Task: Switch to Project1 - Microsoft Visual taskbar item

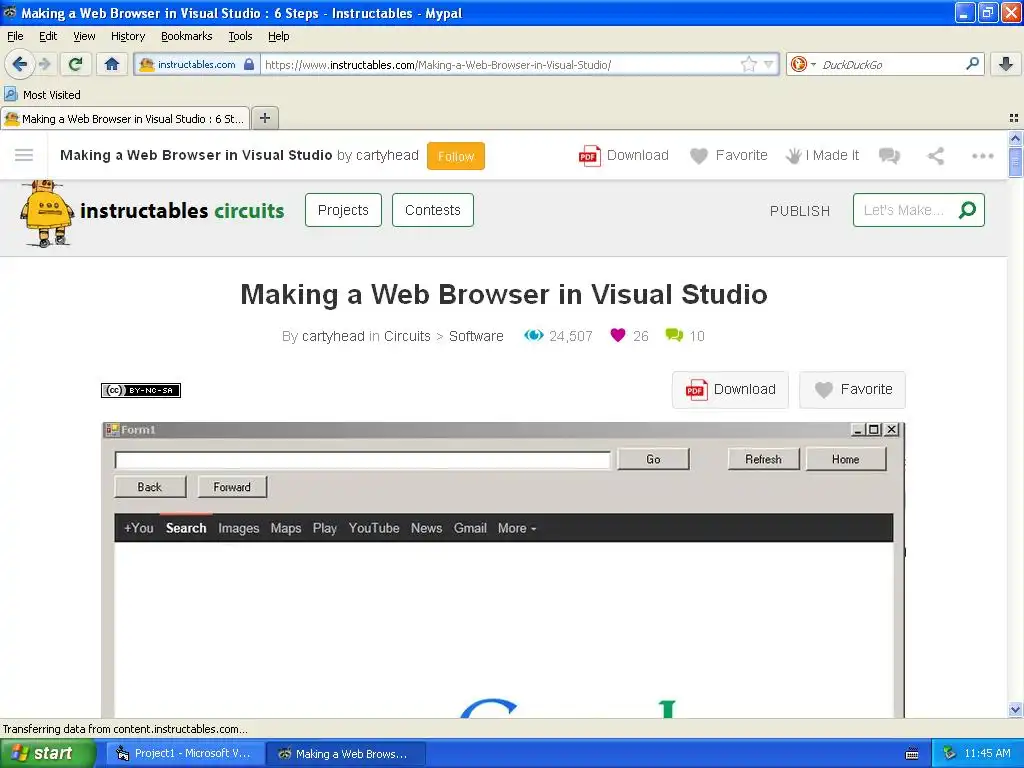Action: point(185,754)
